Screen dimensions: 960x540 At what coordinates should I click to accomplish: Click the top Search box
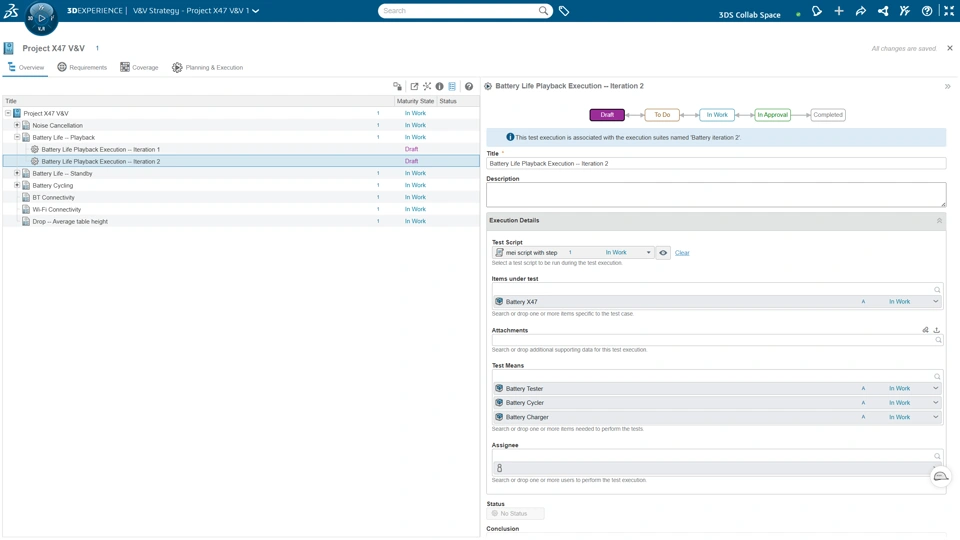coord(465,10)
